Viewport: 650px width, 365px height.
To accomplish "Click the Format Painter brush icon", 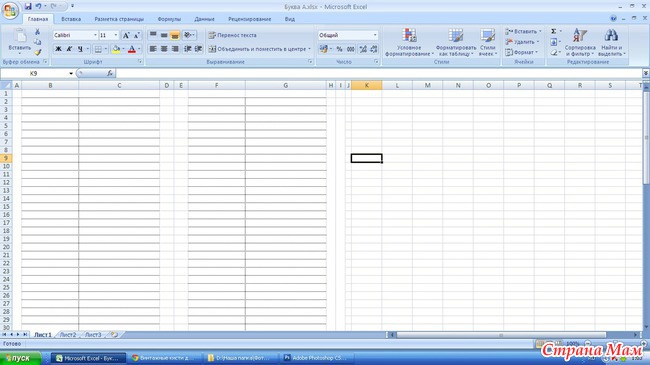I will 38,53.
